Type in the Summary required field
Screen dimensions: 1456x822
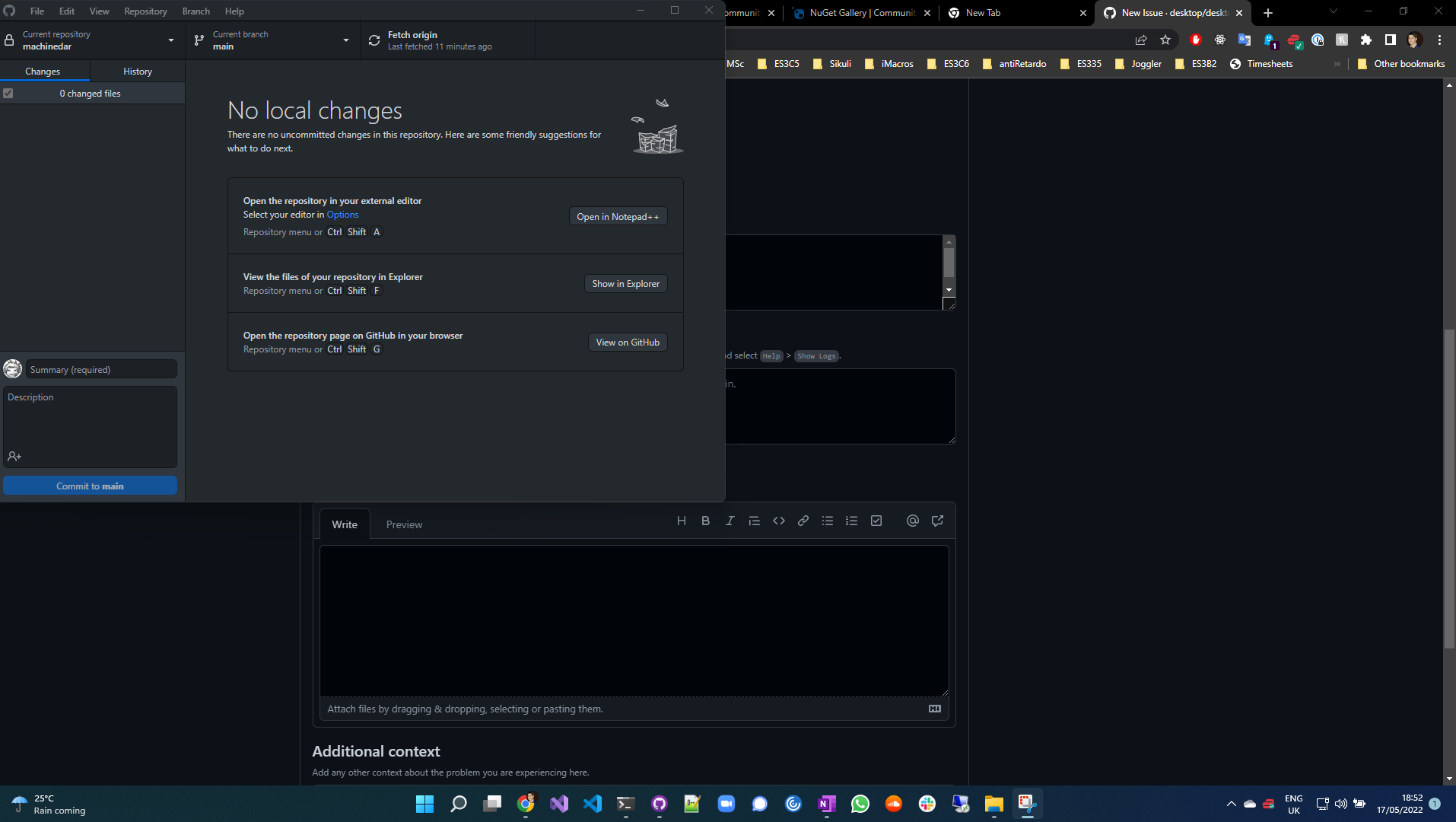101,368
